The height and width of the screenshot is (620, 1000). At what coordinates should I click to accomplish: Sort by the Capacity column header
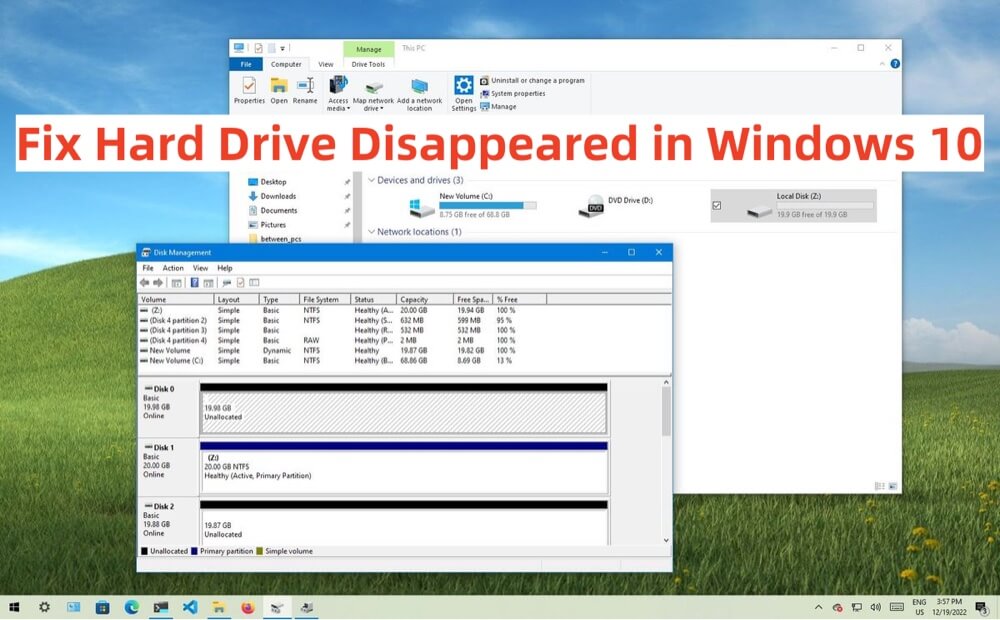click(425, 299)
